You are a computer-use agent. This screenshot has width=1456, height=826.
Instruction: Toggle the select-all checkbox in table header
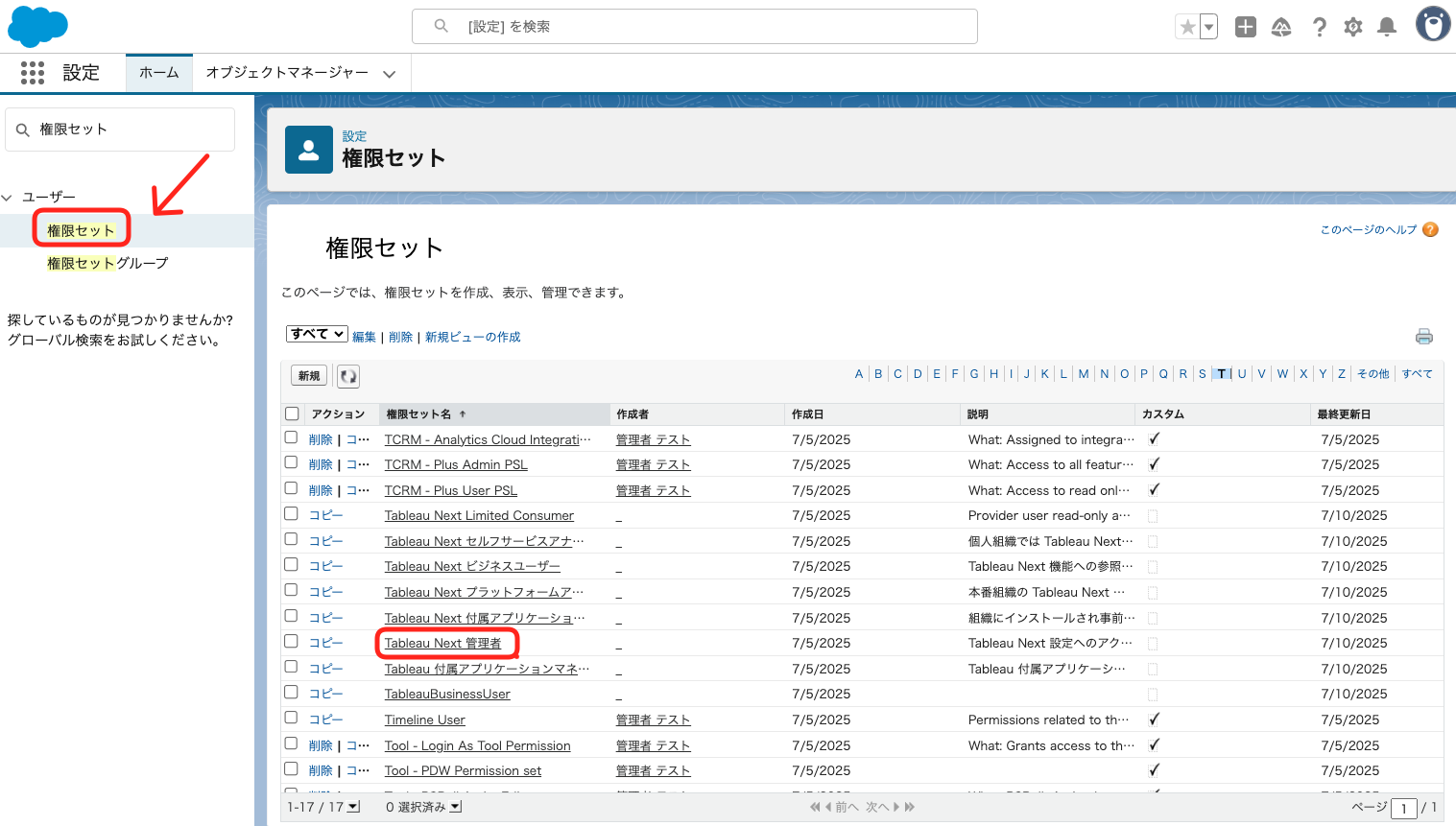click(292, 413)
